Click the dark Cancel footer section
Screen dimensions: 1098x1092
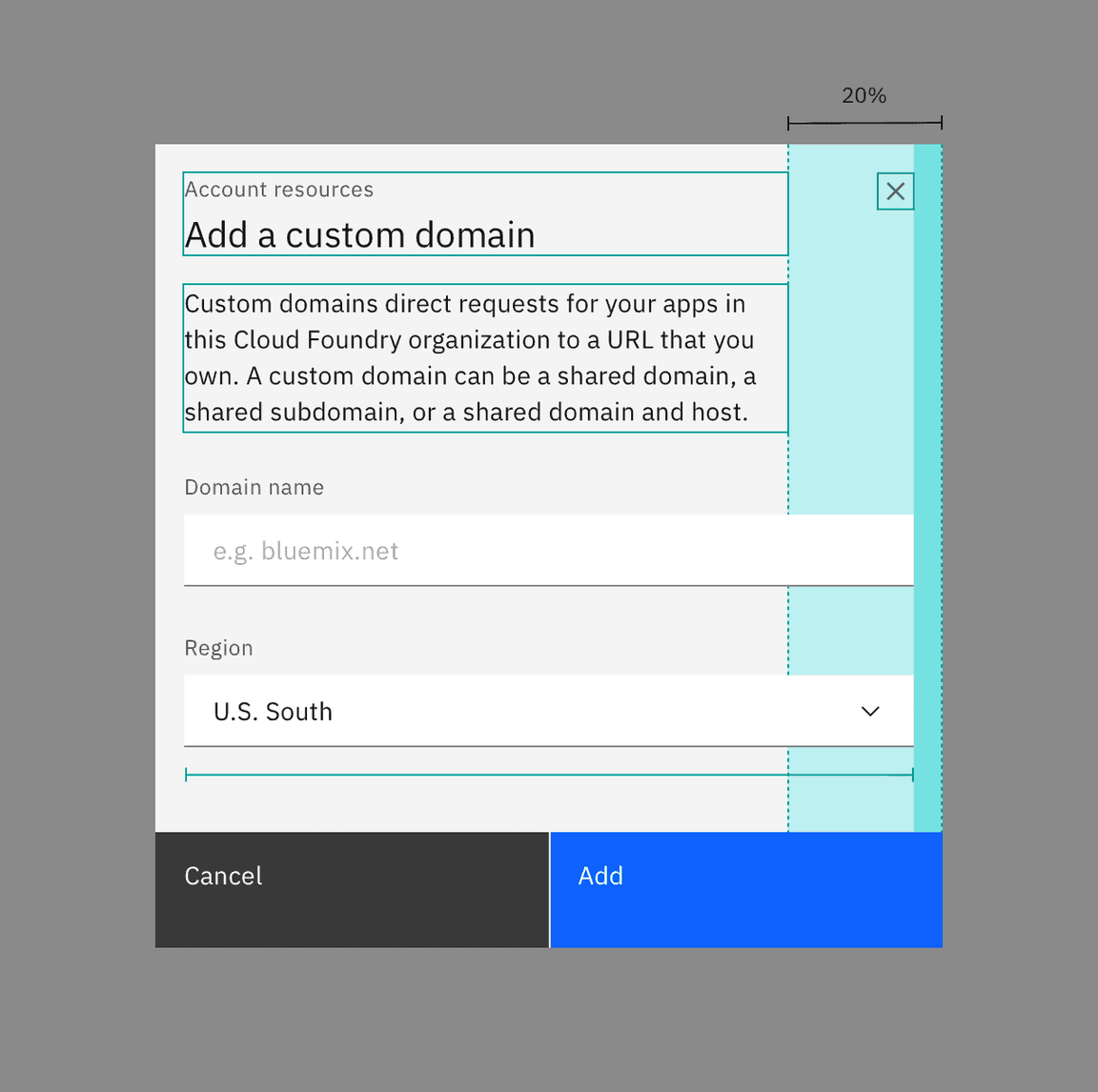tap(352, 889)
